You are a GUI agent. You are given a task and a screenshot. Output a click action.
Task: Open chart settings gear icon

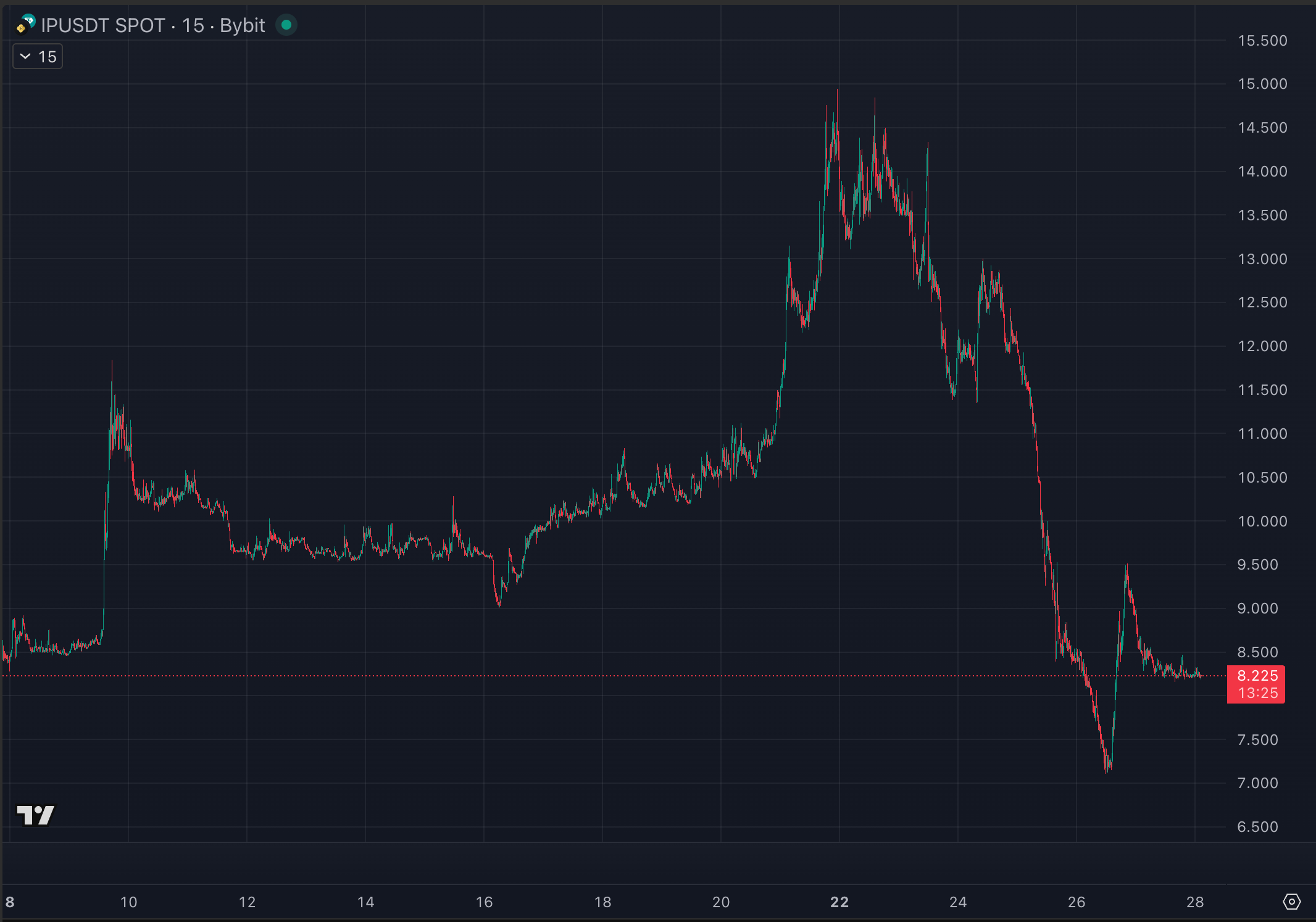[x=1291, y=902]
